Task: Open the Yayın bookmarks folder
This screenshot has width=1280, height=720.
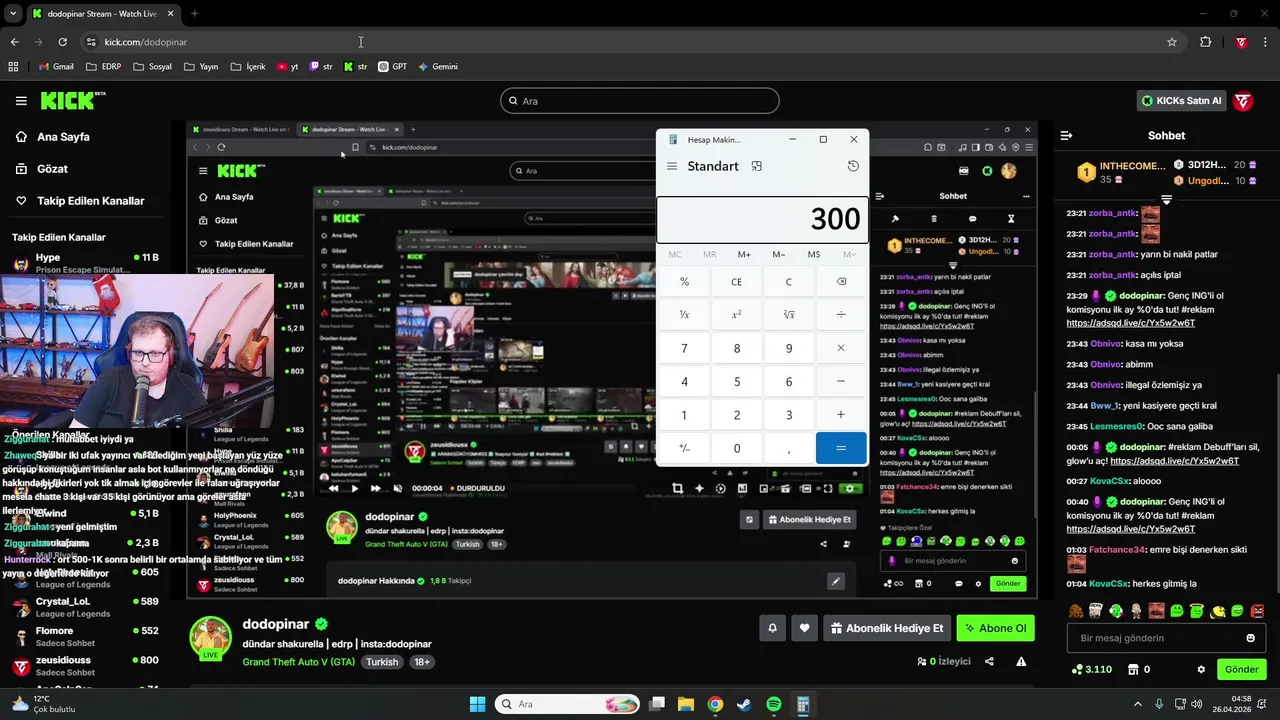Action: [200, 67]
